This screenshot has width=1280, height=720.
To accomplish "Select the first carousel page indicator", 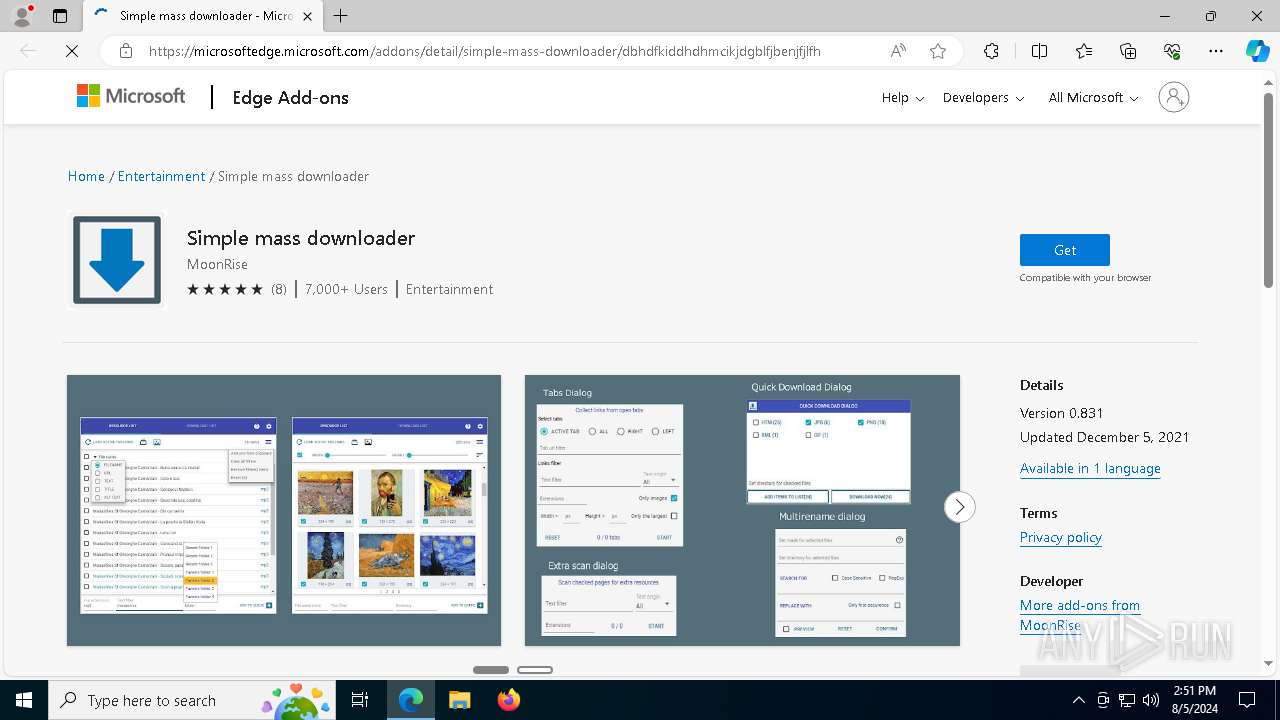I will click(x=491, y=670).
